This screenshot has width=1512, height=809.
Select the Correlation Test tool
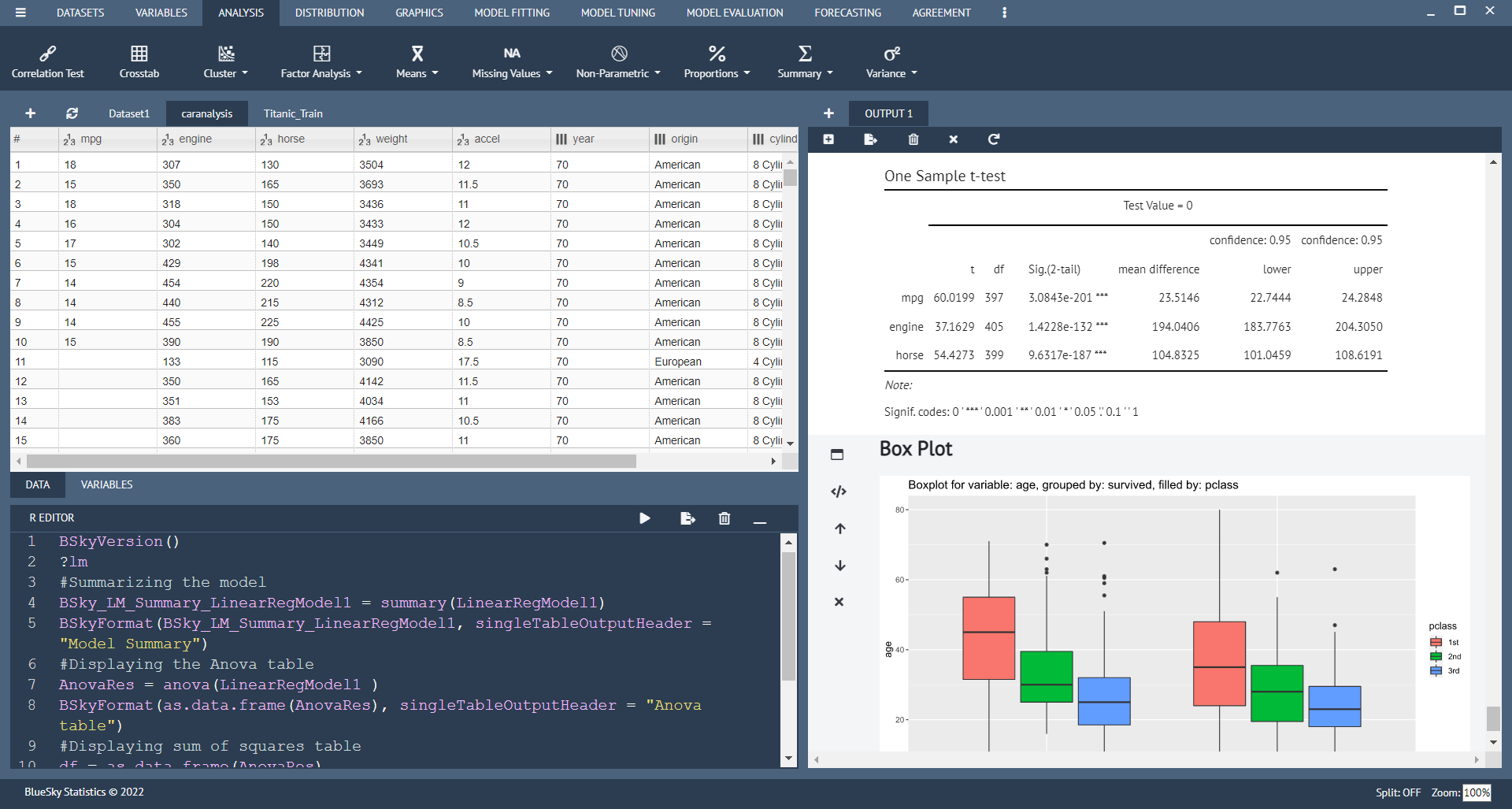tap(47, 61)
